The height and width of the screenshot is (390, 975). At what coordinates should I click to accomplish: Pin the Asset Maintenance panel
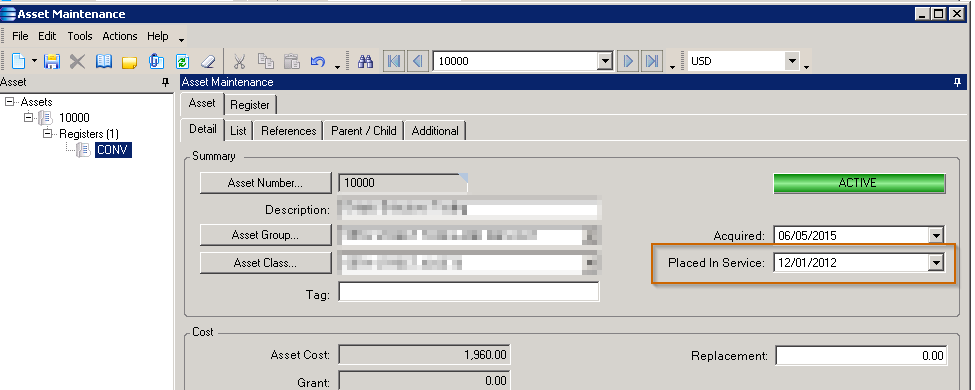957,82
